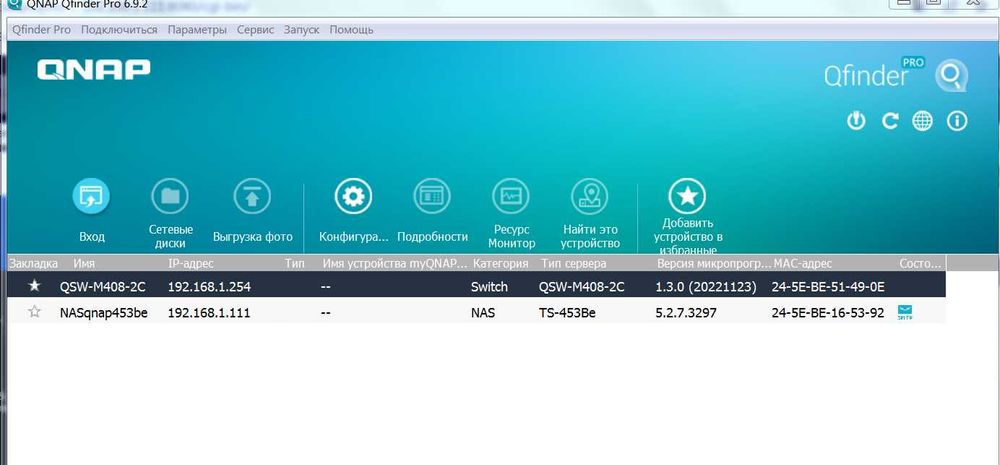The width and height of the screenshot is (1000, 465).
Task: Open the Qfinder Pro menu
Action: pyautogui.click(x=41, y=30)
